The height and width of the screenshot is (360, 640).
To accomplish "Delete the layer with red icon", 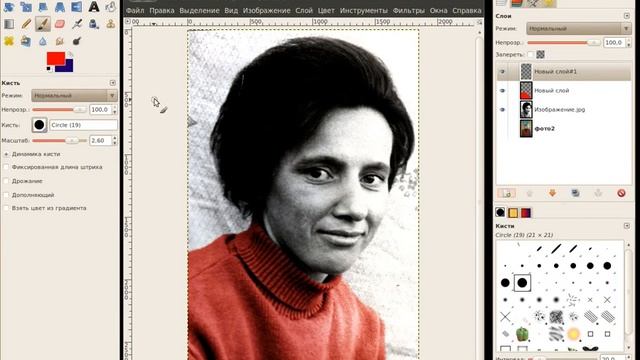I will click(x=621, y=193).
